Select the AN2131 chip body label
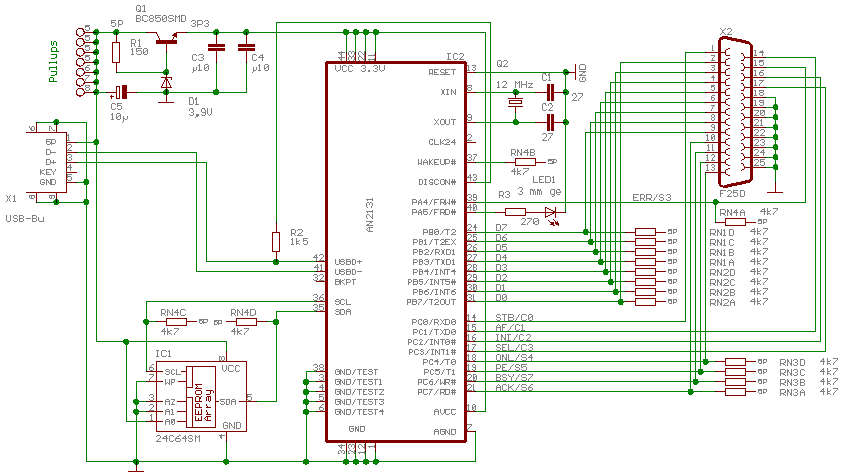Screen dimensions: 844x475 (x=370, y=215)
